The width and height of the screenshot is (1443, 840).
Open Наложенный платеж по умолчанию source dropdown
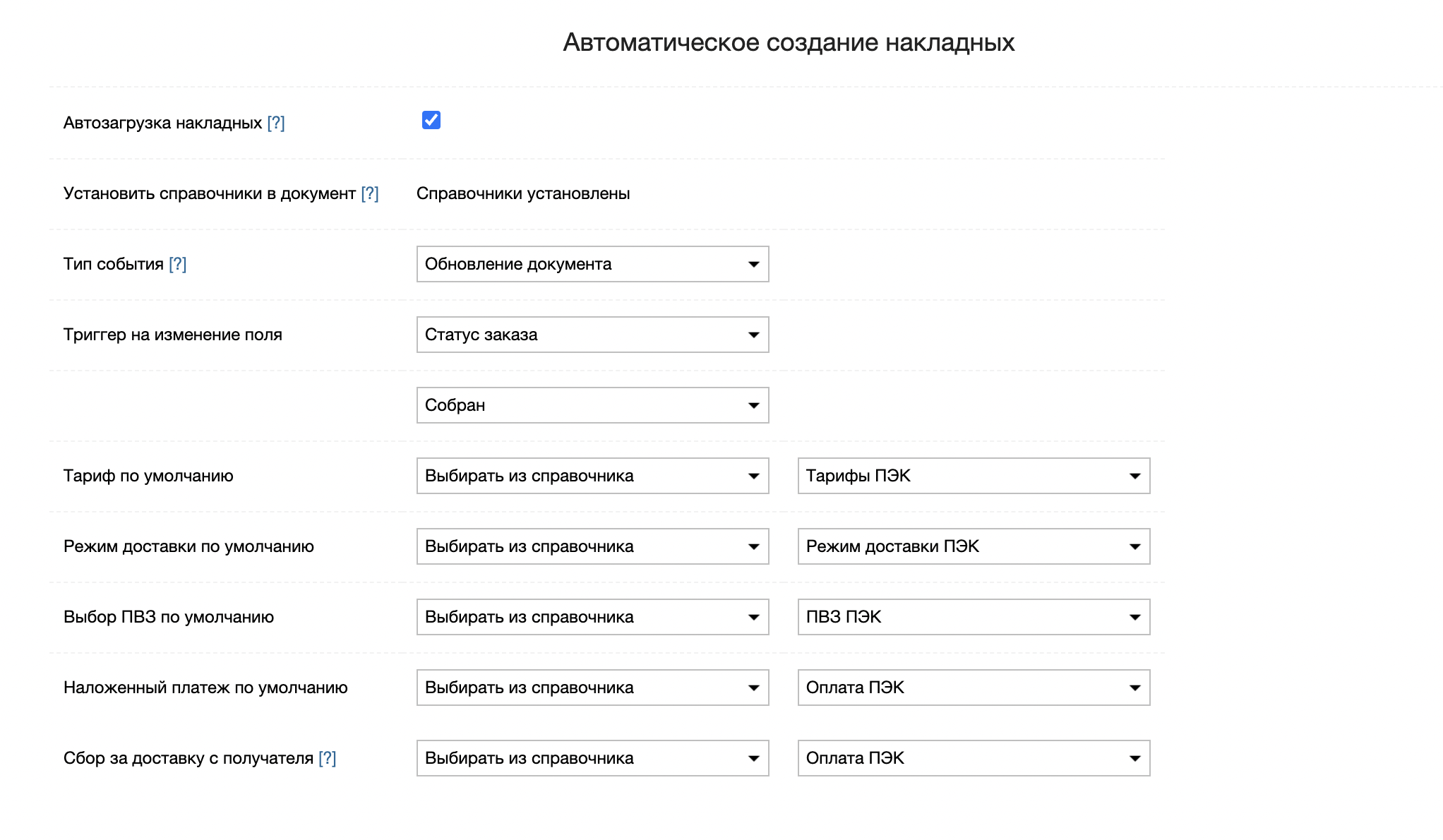click(x=592, y=688)
